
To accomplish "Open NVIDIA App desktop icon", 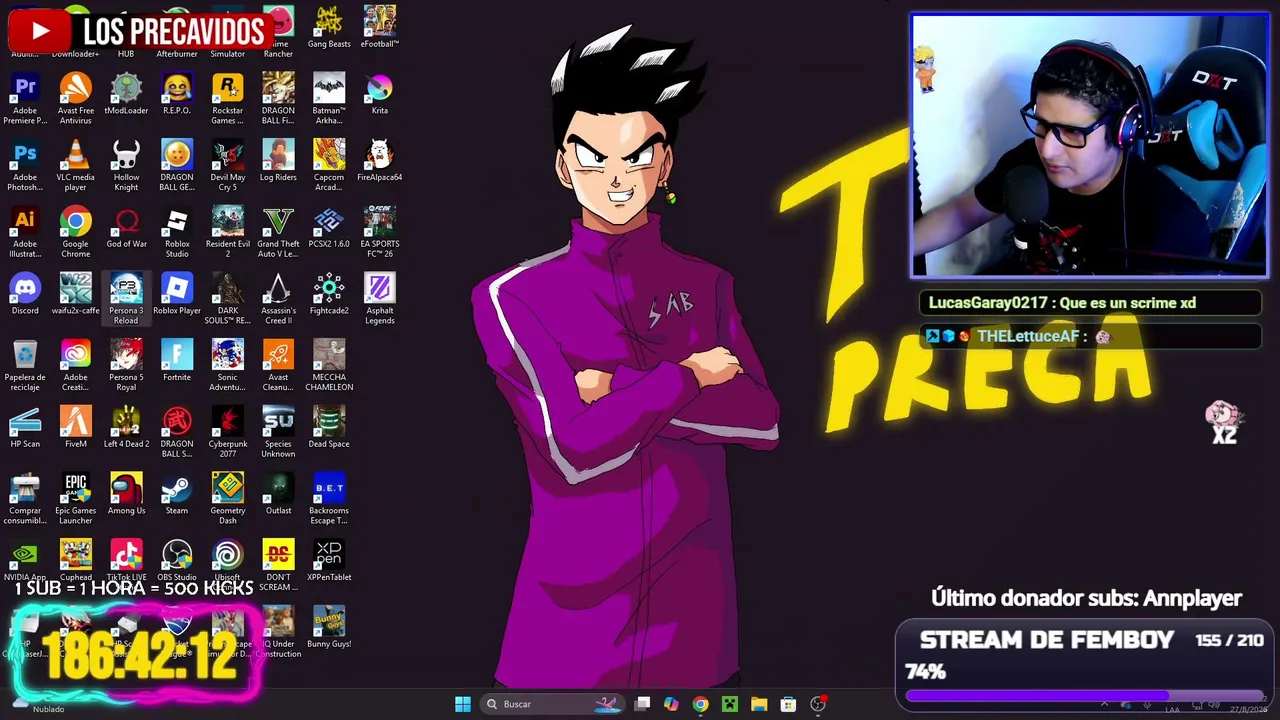I will pos(25,561).
